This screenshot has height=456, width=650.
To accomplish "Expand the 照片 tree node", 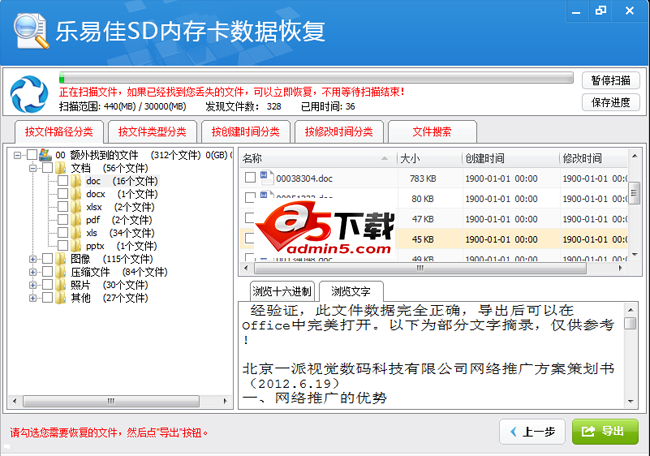I will pos(33,285).
